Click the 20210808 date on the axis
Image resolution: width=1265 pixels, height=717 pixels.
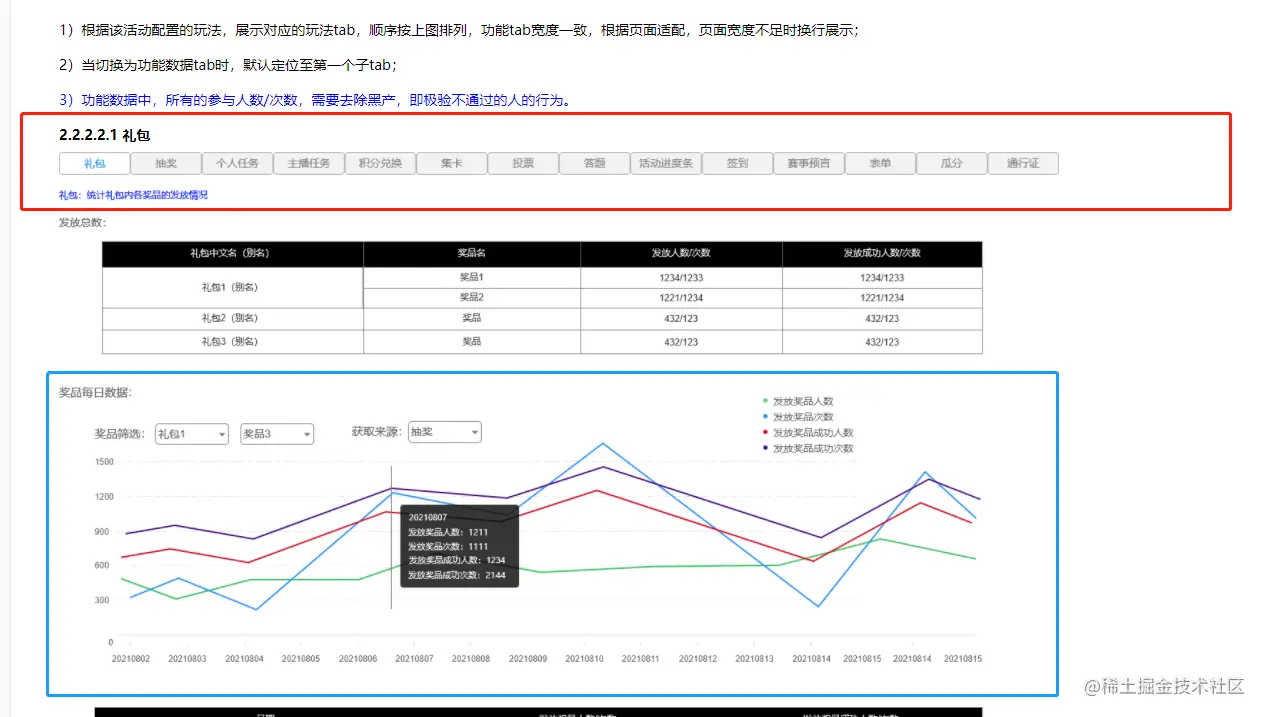[x=471, y=659]
